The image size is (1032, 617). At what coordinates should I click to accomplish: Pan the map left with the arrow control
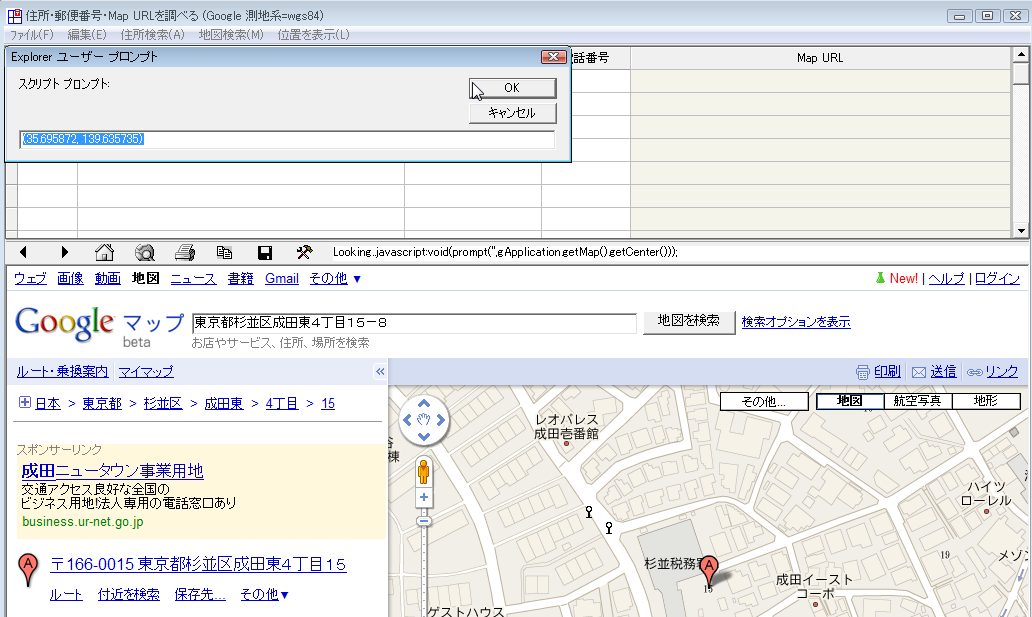[407, 420]
